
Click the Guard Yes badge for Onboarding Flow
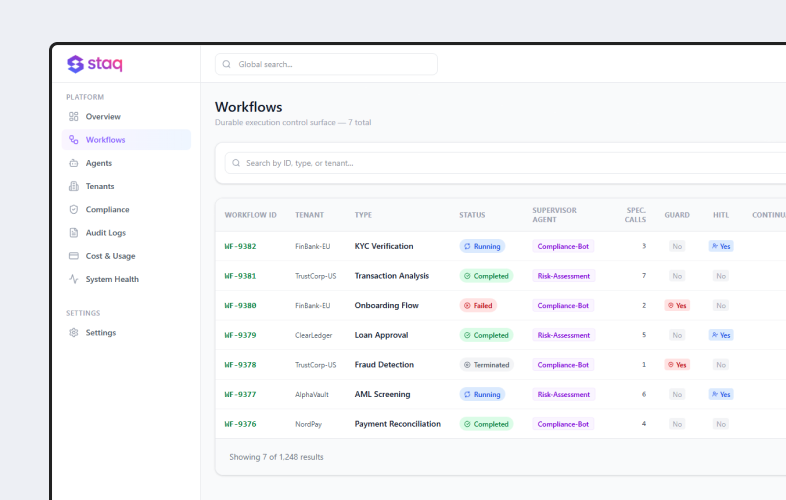(x=677, y=305)
